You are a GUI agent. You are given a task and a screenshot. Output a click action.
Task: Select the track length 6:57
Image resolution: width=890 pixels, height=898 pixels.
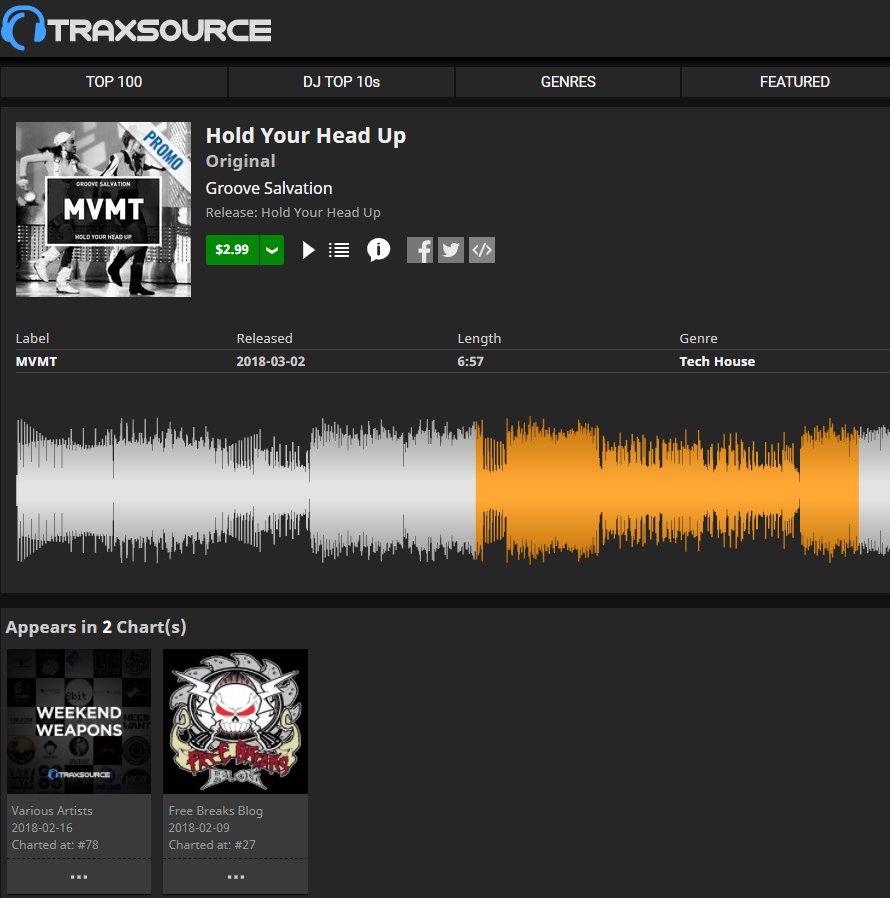tap(470, 361)
